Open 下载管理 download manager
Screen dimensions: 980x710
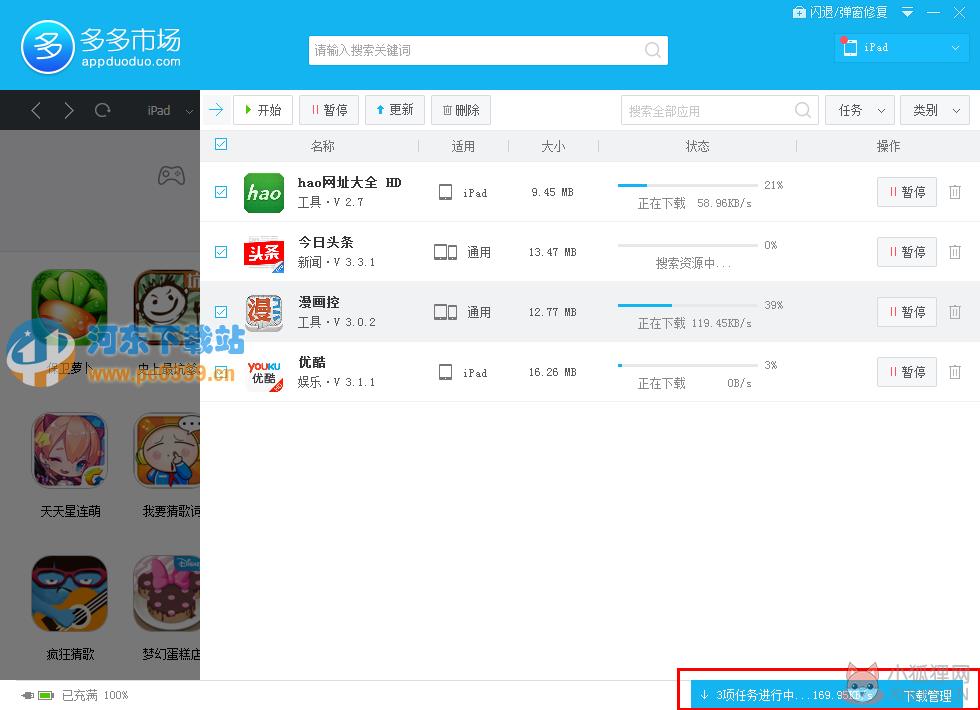(928, 696)
